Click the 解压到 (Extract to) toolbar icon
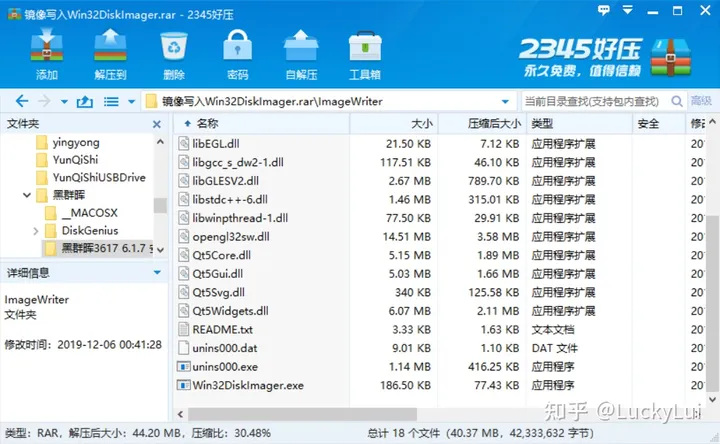 point(110,45)
